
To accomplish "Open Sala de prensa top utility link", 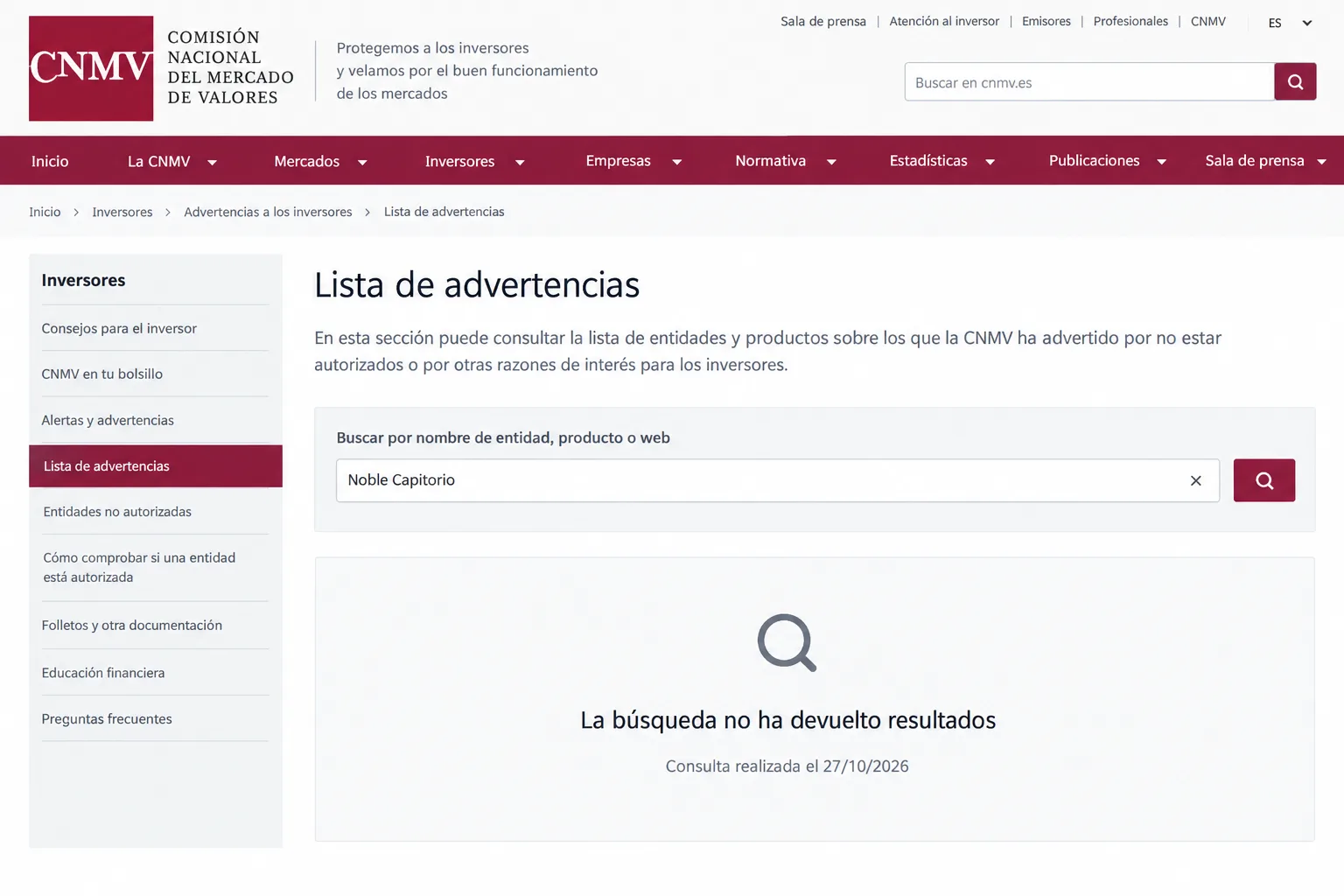I will [823, 22].
